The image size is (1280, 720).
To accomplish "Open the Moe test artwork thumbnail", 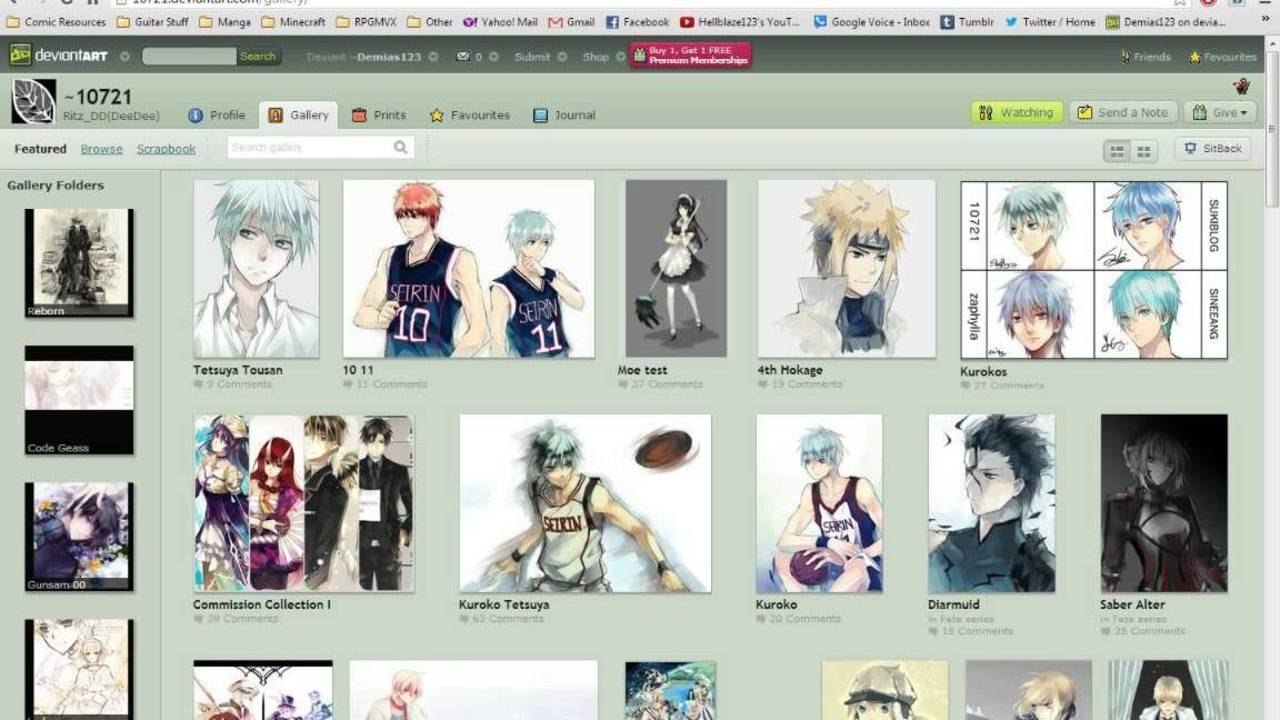I will tap(676, 268).
